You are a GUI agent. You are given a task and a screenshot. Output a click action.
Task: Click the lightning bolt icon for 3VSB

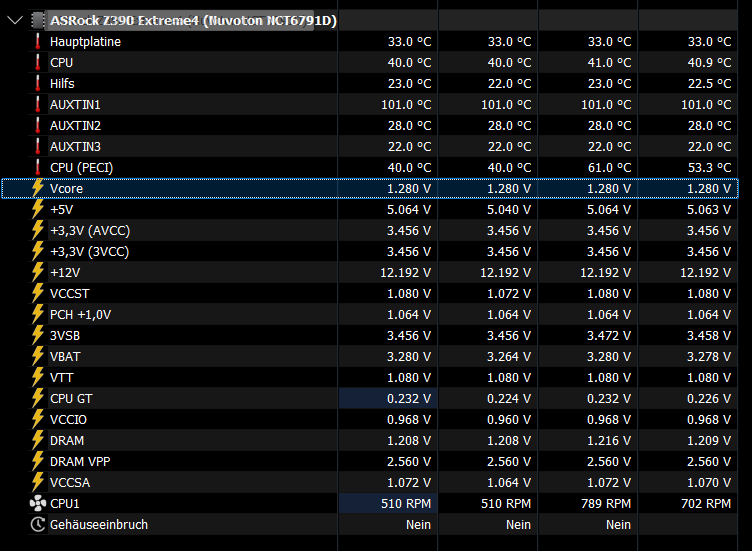pos(38,335)
